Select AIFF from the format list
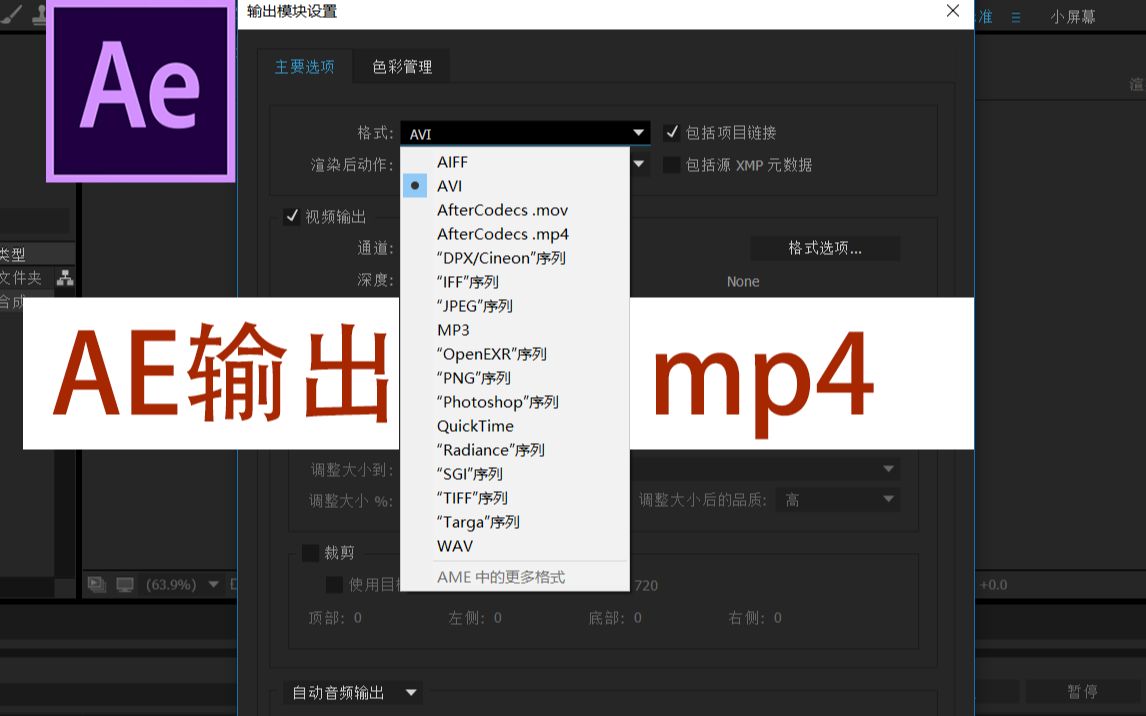The height and width of the screenshot is (716, 1146). coord(515,162)
